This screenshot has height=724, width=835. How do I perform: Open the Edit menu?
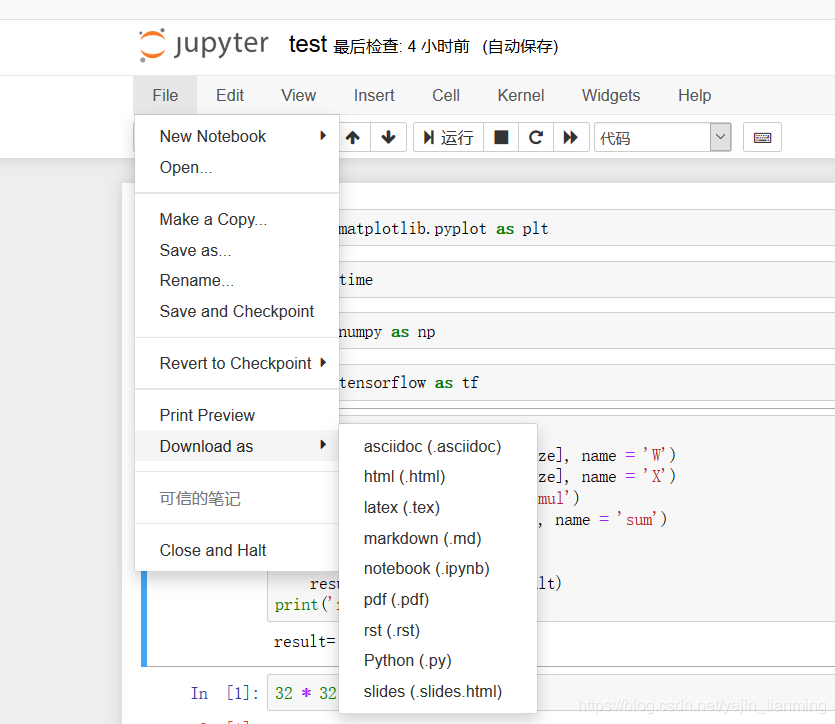coord(230,95)
